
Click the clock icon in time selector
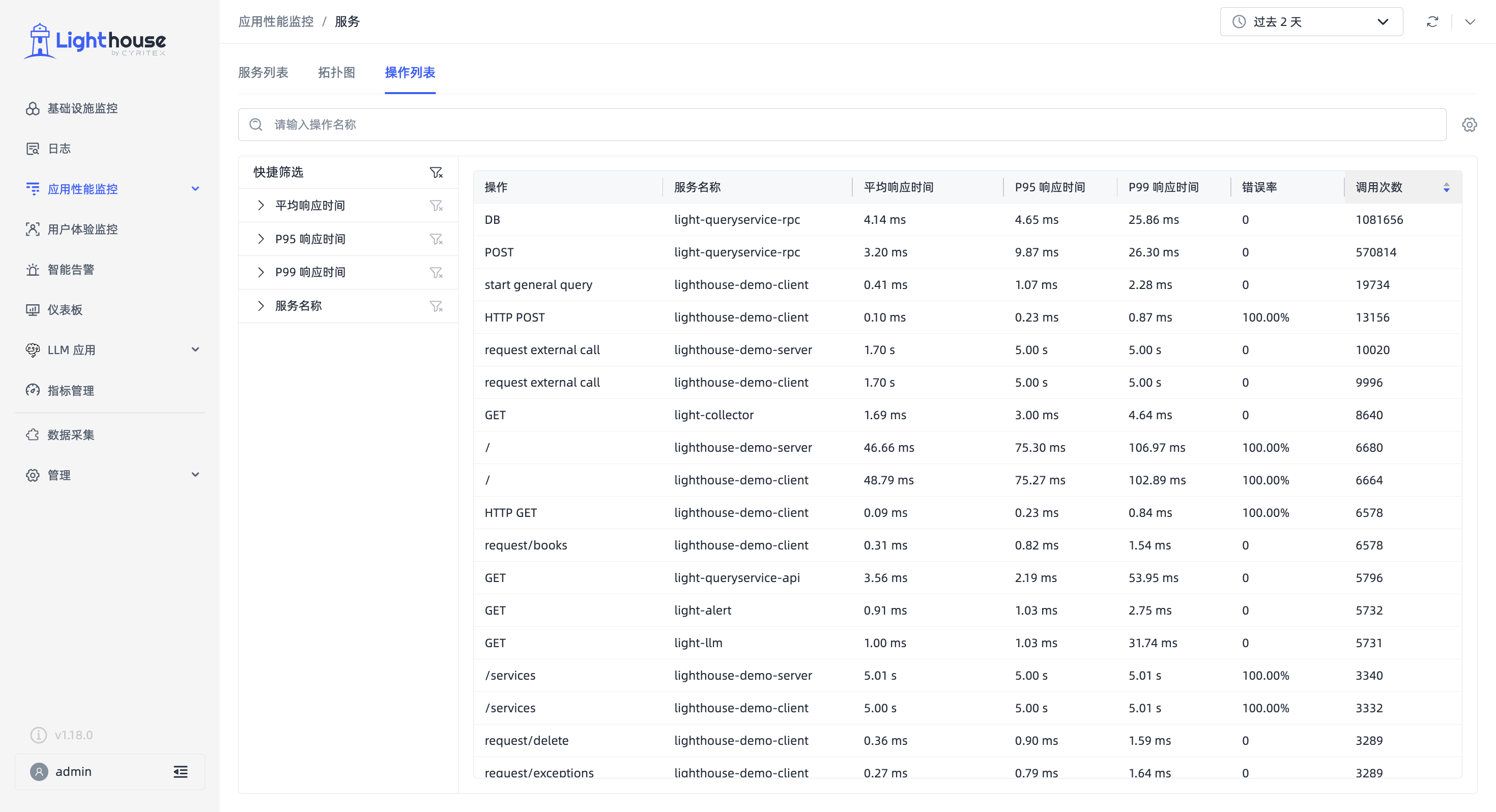tap(1240, 22)
